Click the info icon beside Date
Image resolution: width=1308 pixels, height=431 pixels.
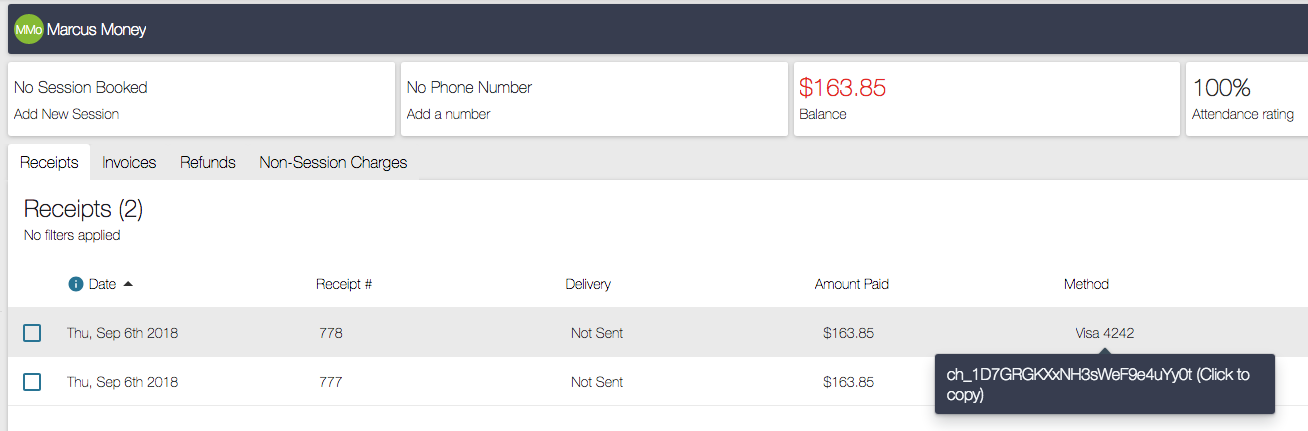(76, 284)
